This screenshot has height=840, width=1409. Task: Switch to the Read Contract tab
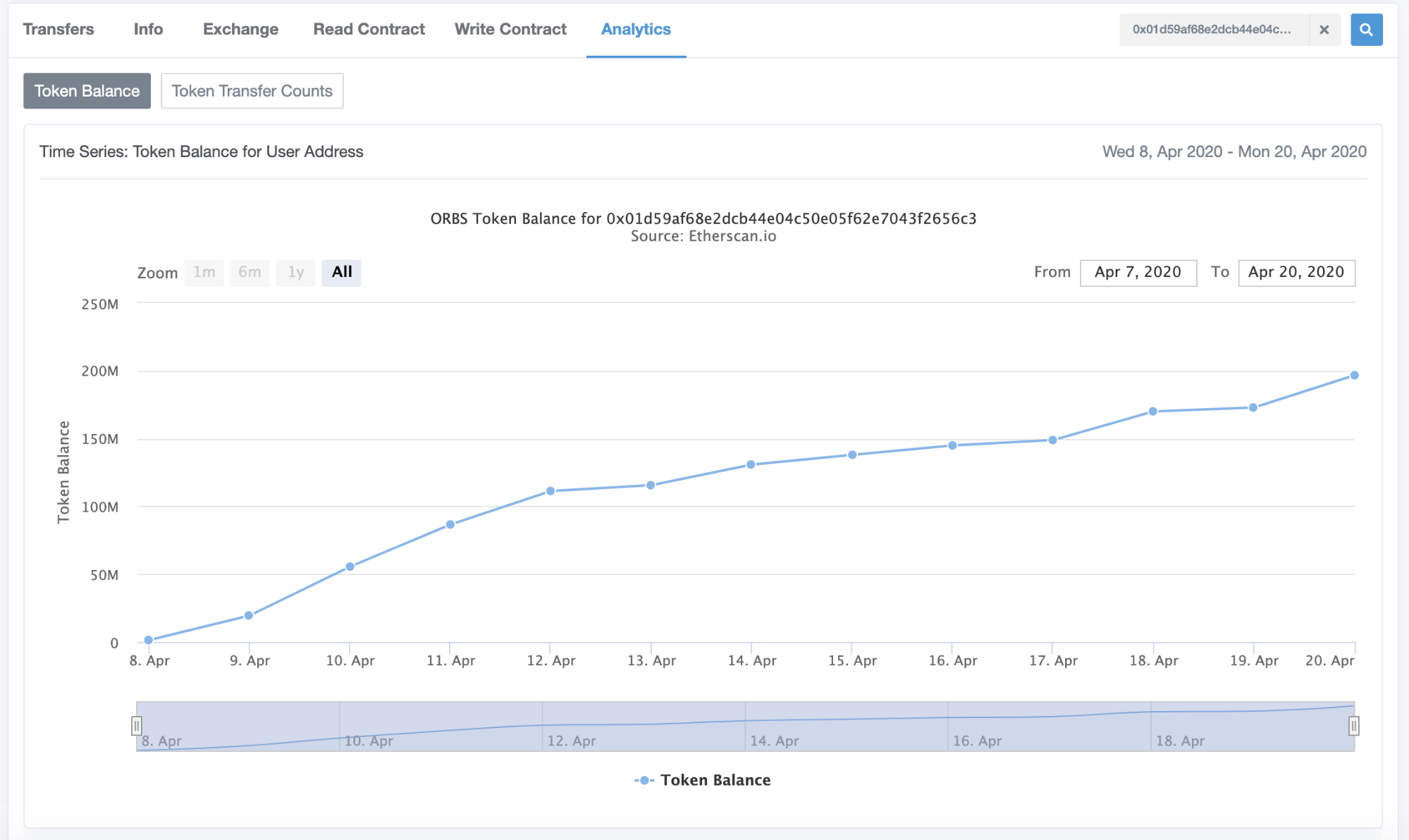[x=369, y=30]
